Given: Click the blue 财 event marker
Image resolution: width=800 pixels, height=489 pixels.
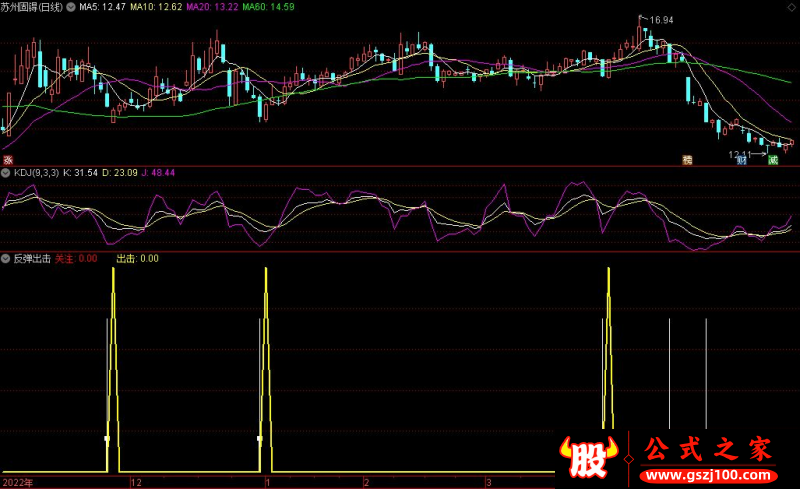Looking at the screenshot, I should coord(742,159).
